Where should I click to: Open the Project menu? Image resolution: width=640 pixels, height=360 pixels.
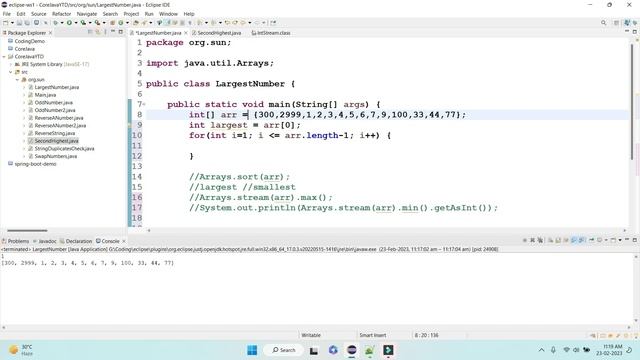point(131,14)
